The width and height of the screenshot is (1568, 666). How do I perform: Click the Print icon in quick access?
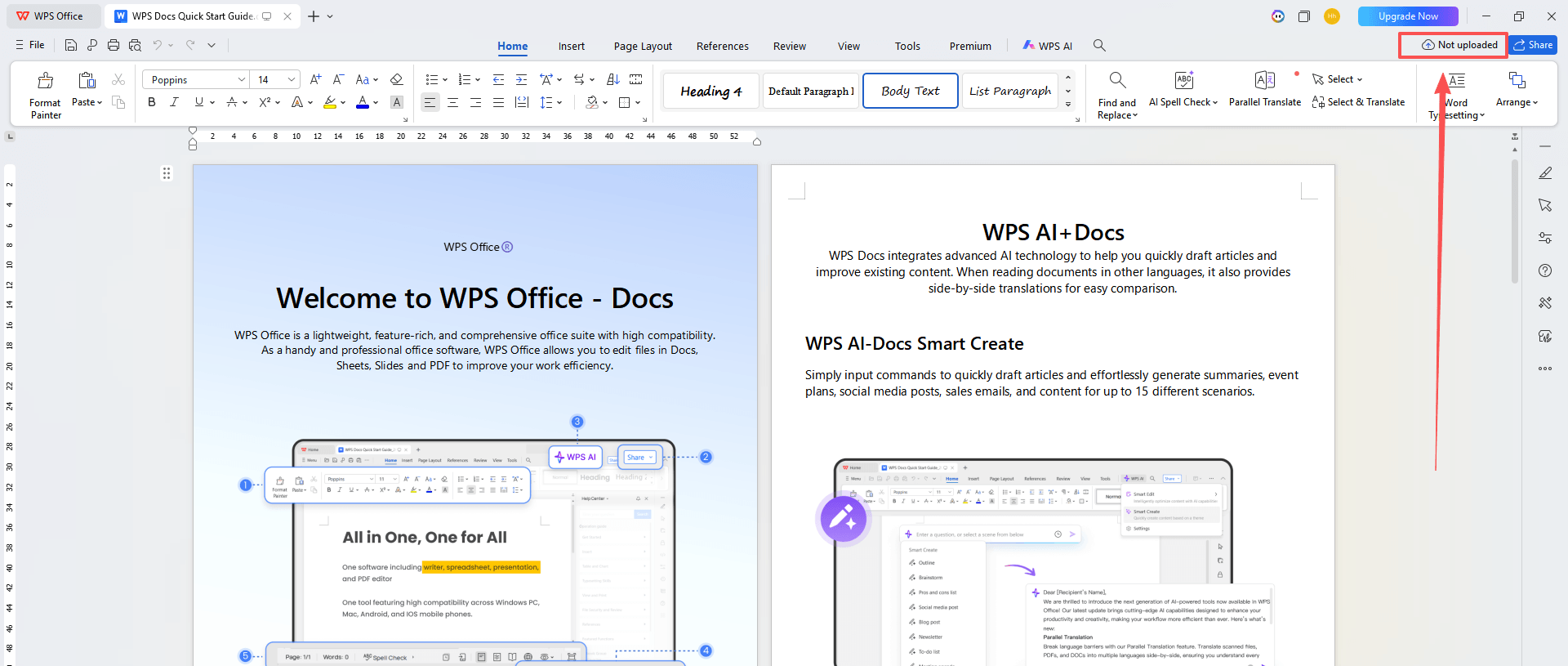tap(114, 46)
